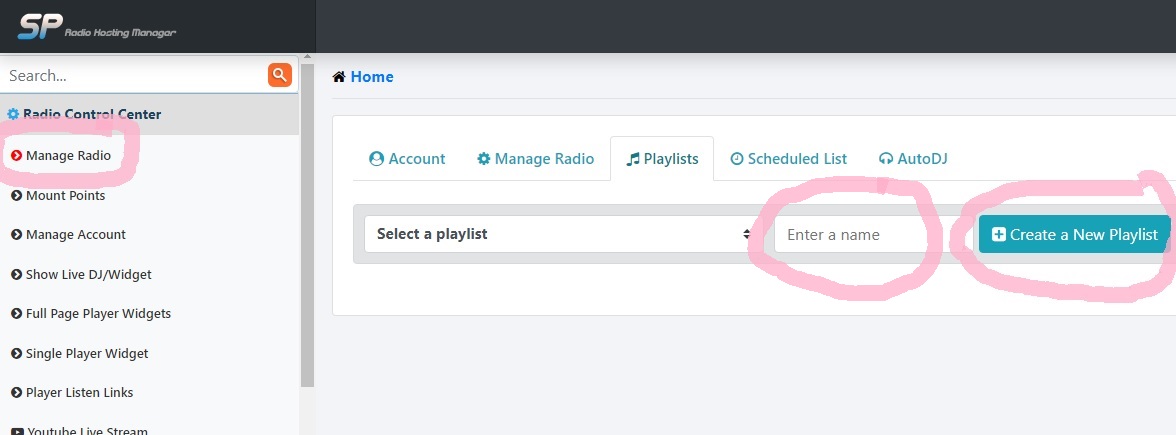Open the Select a playlist dropdown

(561, 234)
